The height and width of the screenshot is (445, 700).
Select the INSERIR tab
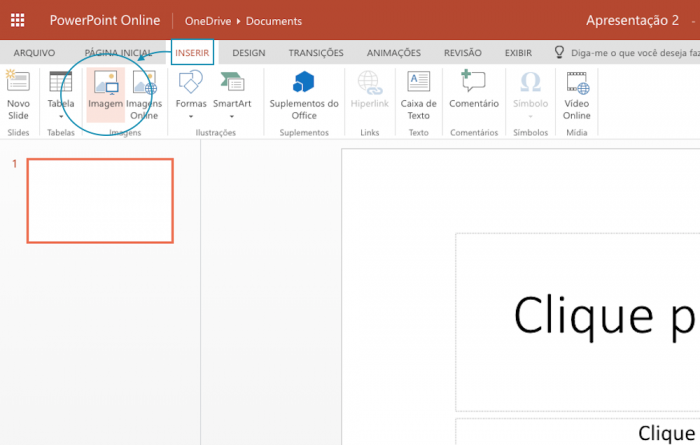click(192, 52)
